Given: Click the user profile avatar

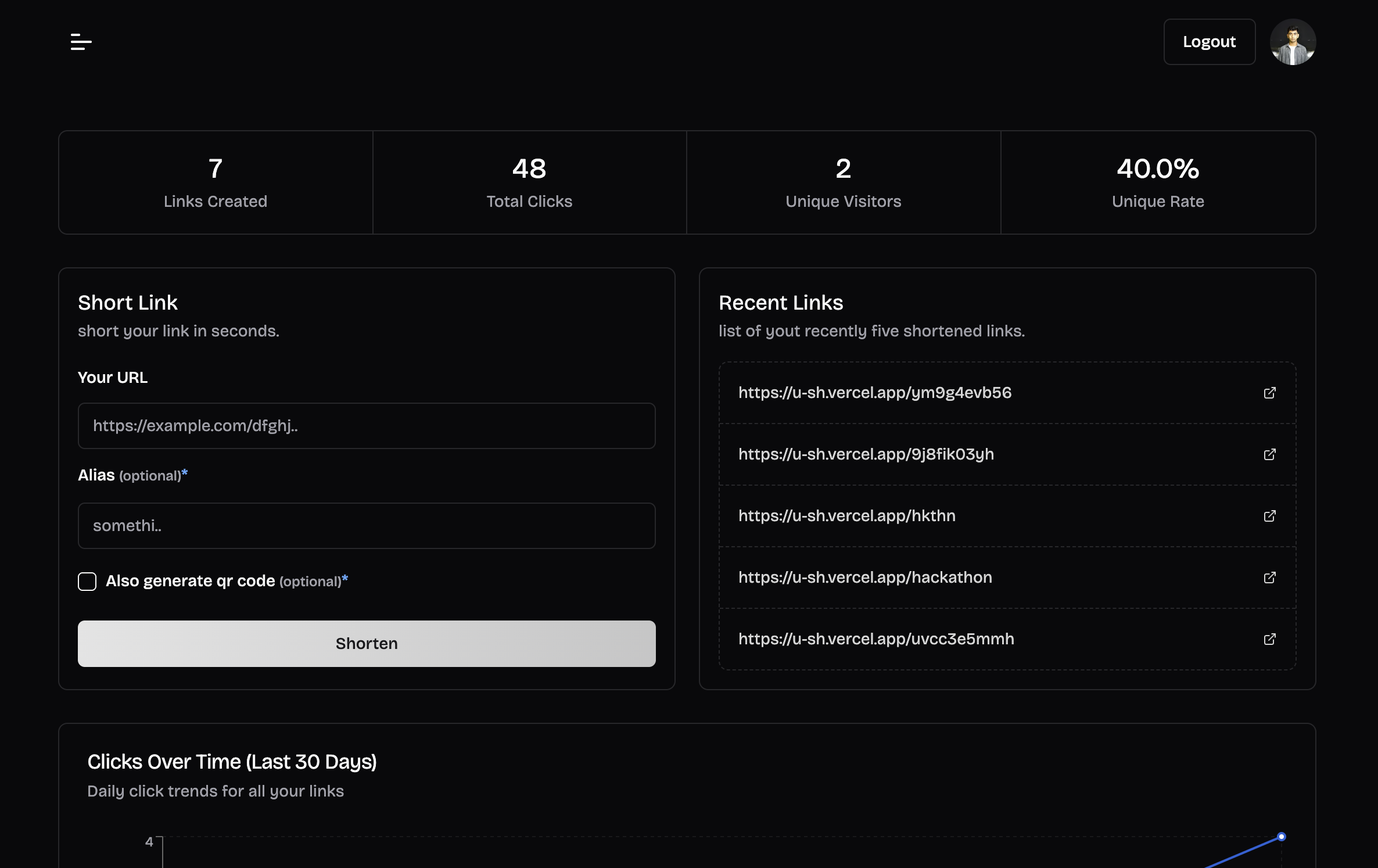Looking at the screenshot, I should click(x=1293, y=42).
